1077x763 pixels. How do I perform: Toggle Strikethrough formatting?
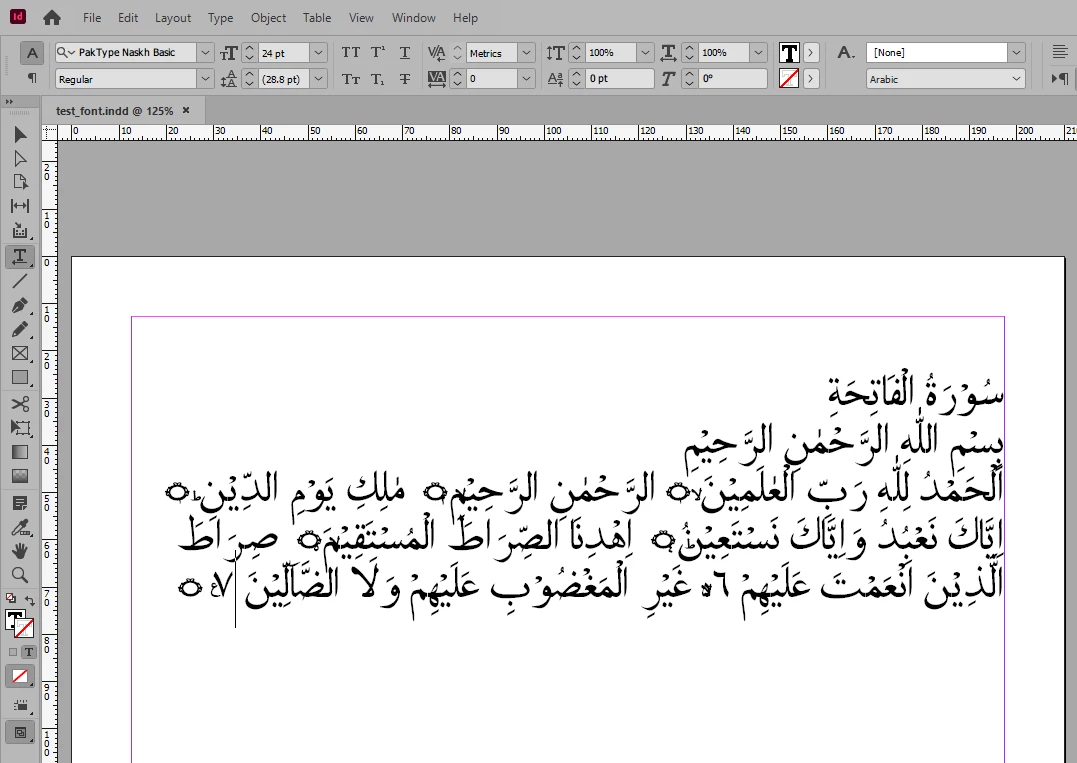pyautogui.click(x=405, y=79)
